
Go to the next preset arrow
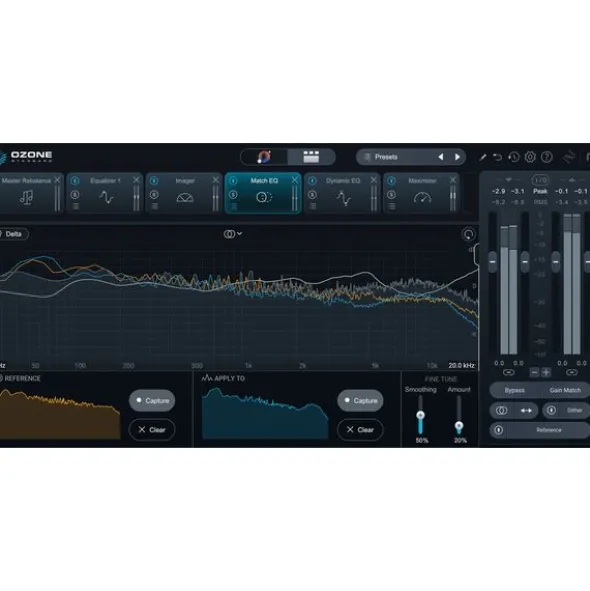[457, 157]
